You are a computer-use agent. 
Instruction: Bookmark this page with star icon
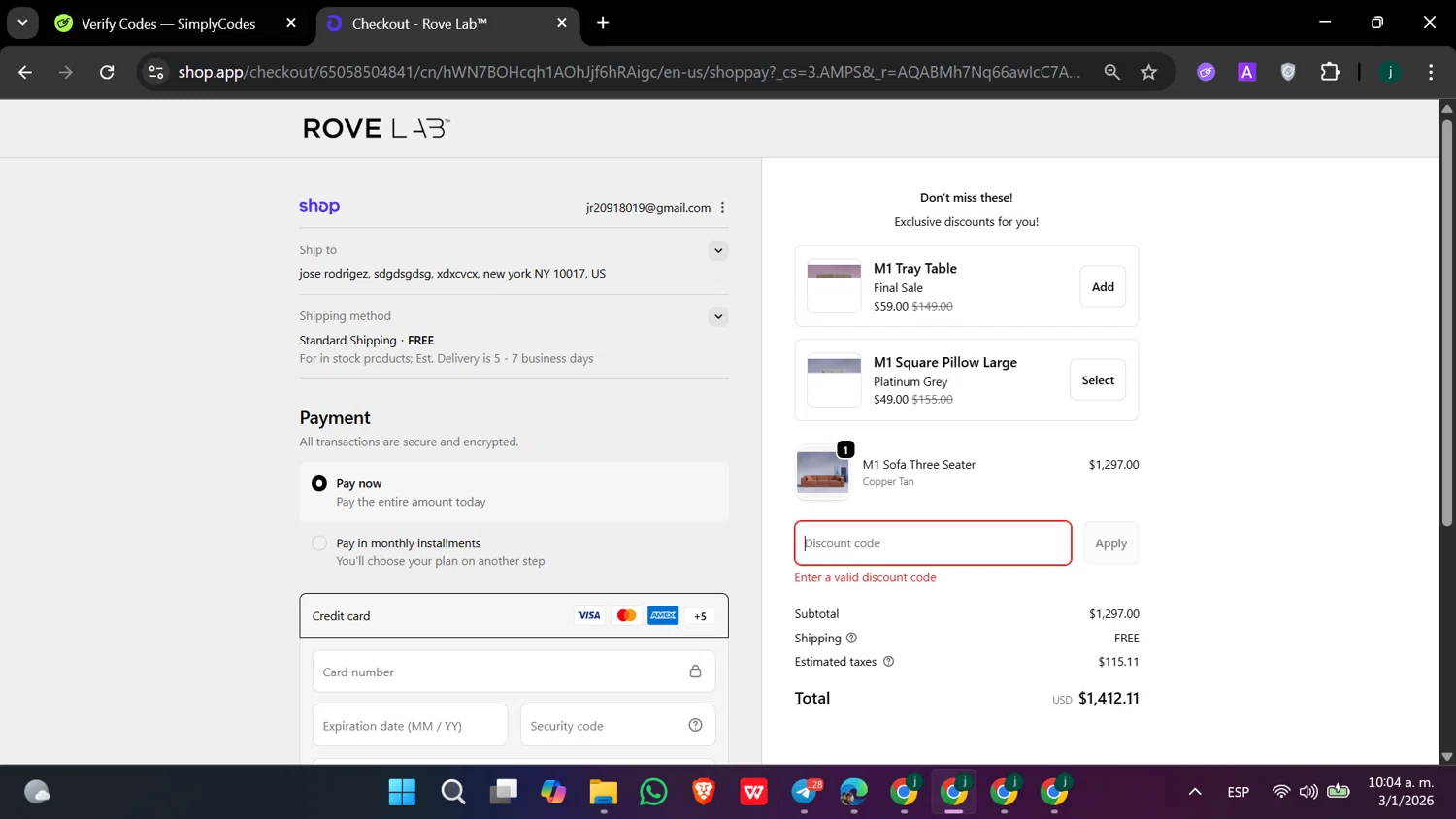pos(1148,72)
